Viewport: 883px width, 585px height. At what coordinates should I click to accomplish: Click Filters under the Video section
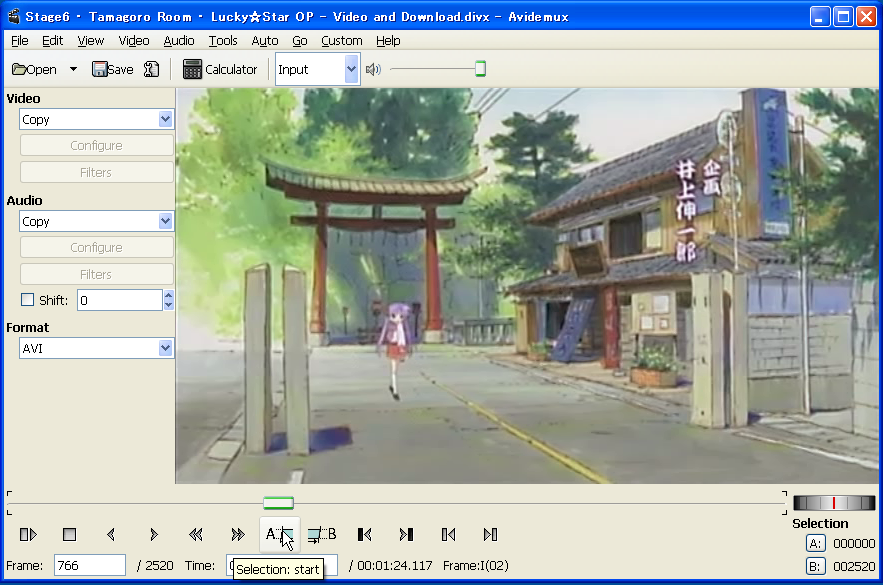96,172
